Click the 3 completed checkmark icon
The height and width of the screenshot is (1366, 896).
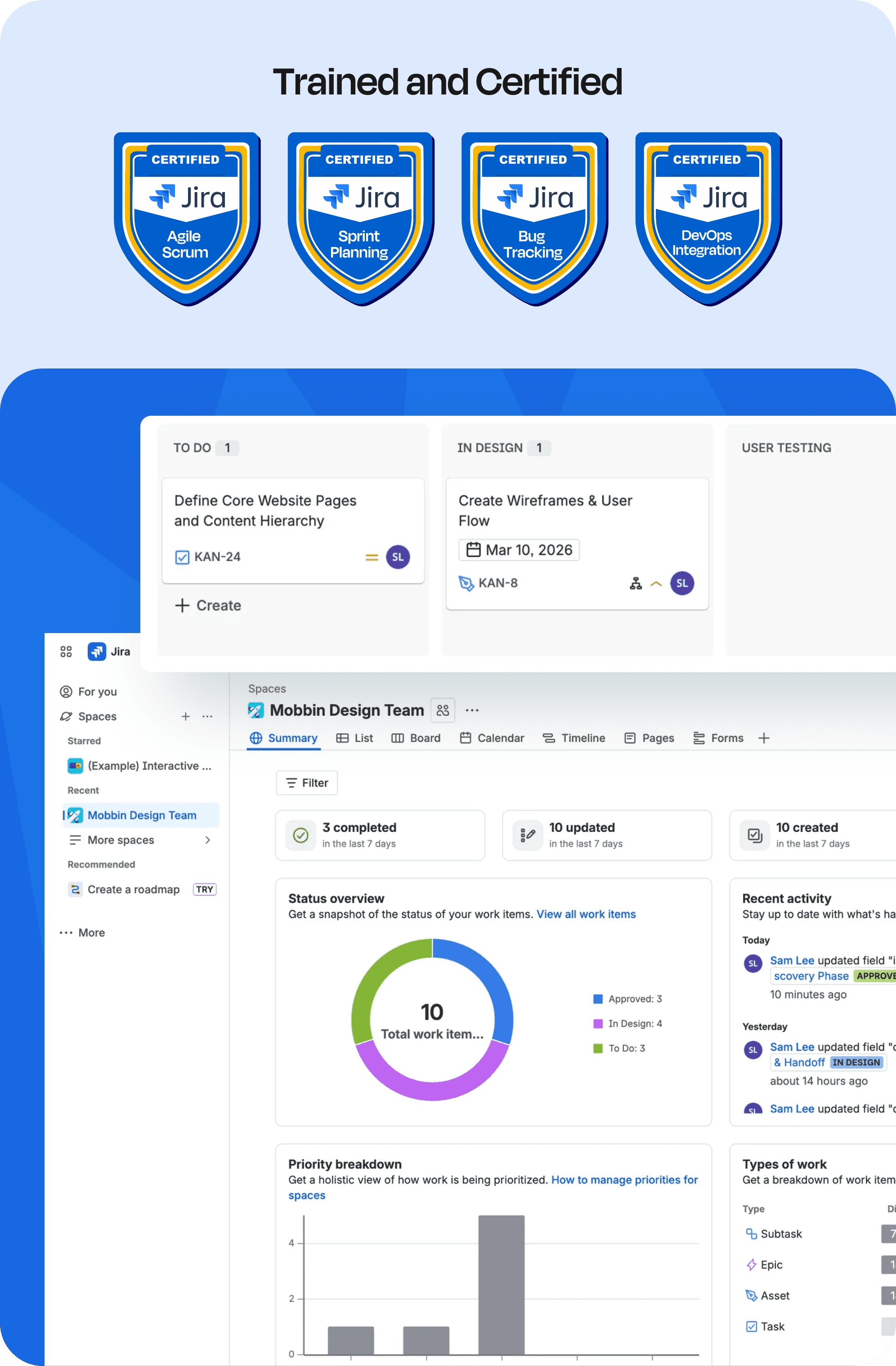(300, 835)
